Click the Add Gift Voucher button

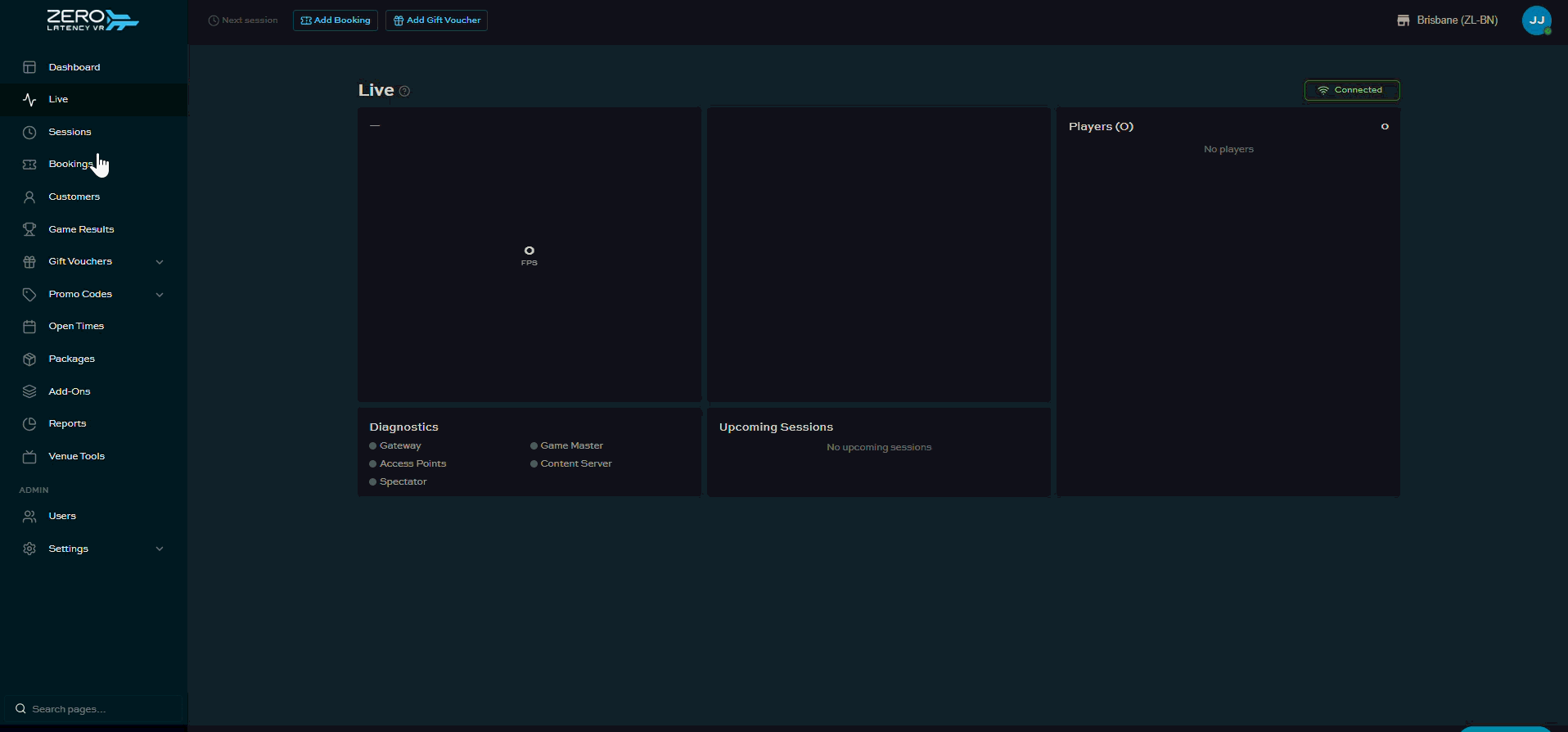(436, 20)
